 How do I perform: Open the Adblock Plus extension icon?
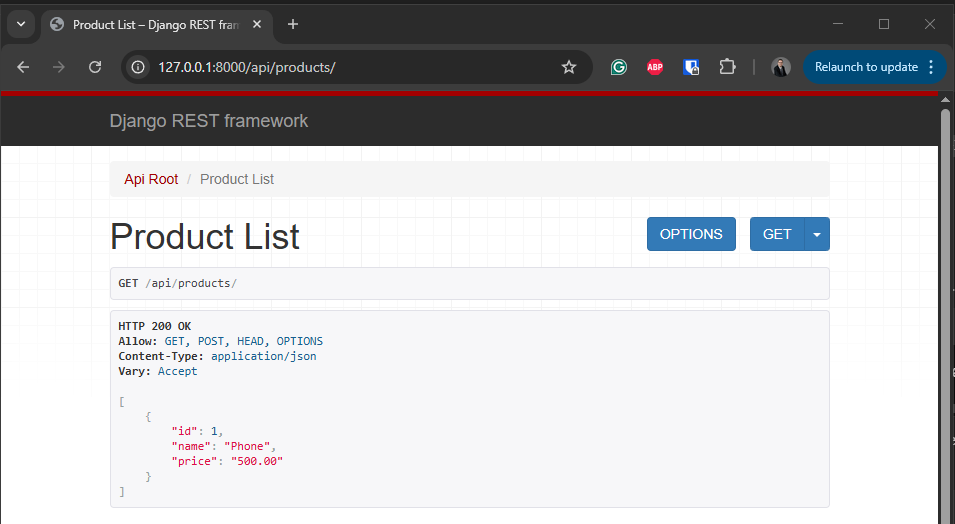(x=655, y=67)
